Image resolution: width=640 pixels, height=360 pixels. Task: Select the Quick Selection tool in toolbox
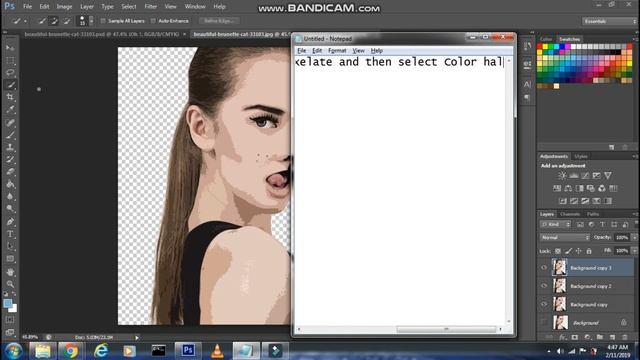coord(10,85)
